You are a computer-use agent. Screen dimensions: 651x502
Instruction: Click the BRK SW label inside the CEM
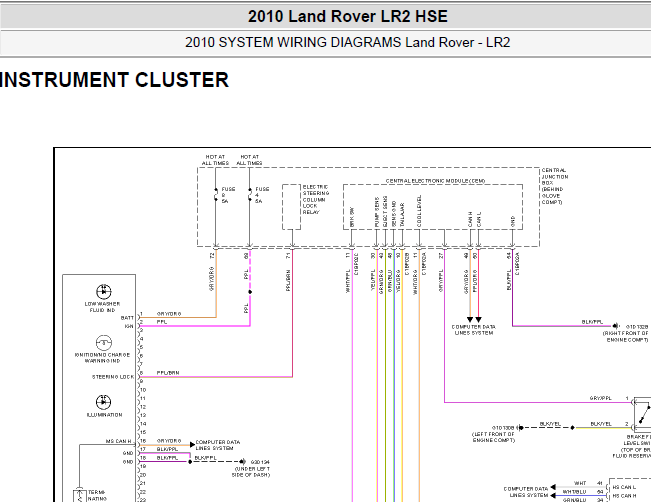(352, 217)
